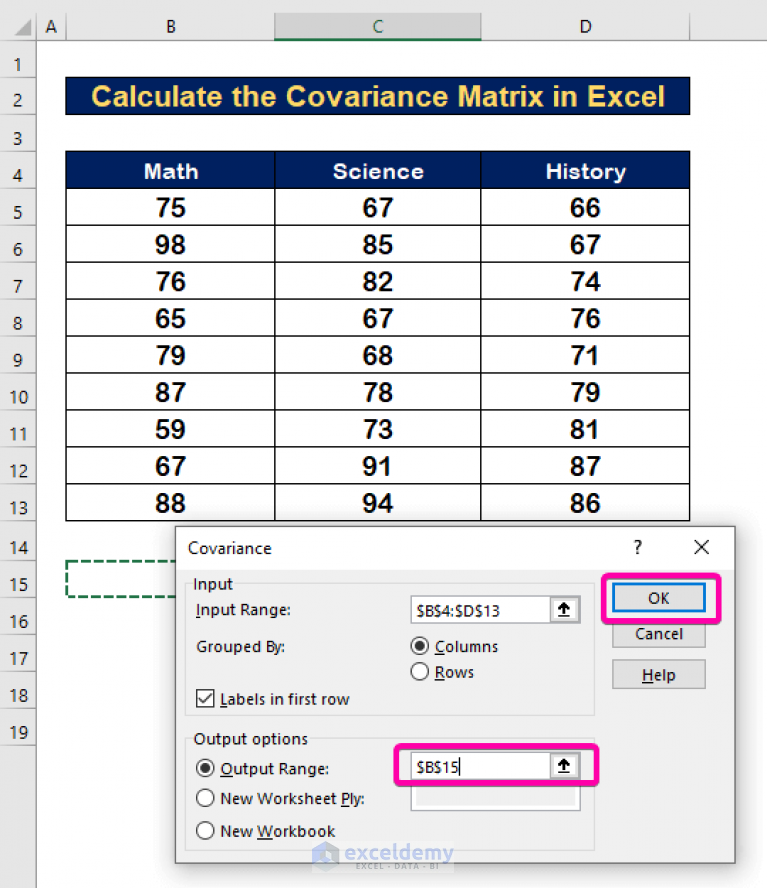This screenshot has height=888, width=767.
Task: Click the question mark help icon in Covariance title bar
Action: tap(638, 547)
